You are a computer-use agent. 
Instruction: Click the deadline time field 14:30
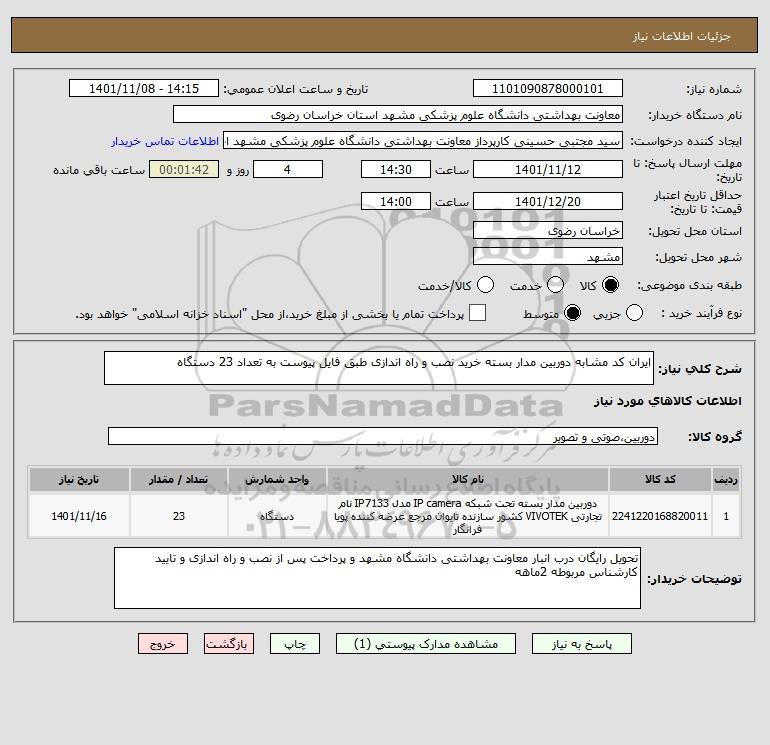coord(396,169)
